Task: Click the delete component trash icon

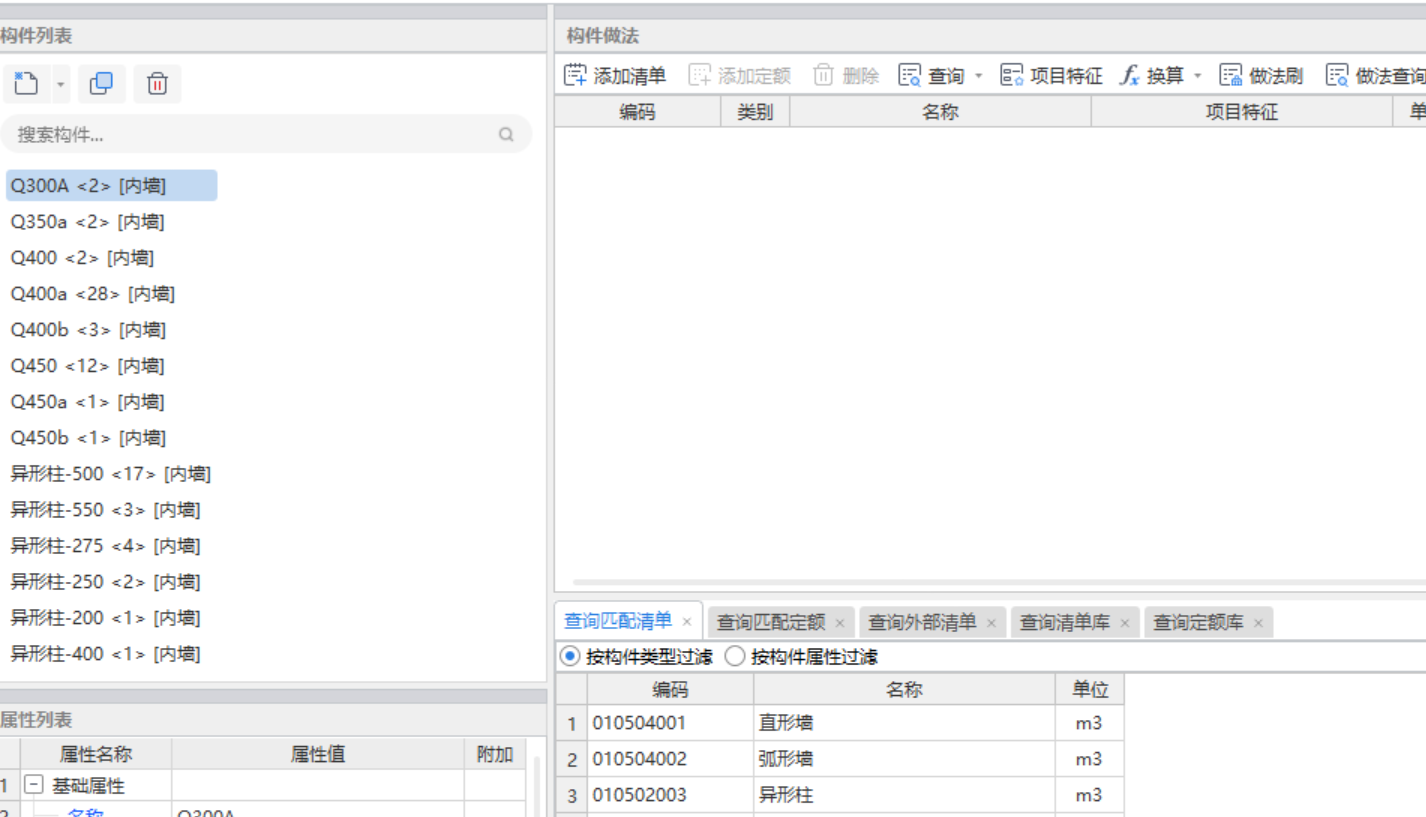Action: tap(157, 84)
